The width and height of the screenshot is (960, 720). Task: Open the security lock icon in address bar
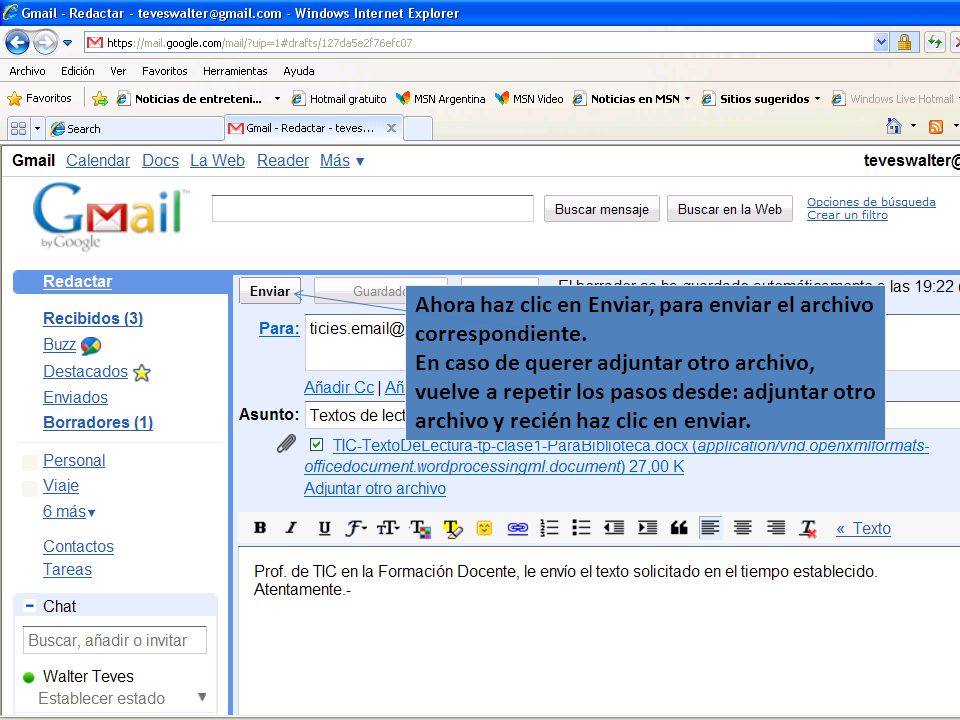coord(904,42)
